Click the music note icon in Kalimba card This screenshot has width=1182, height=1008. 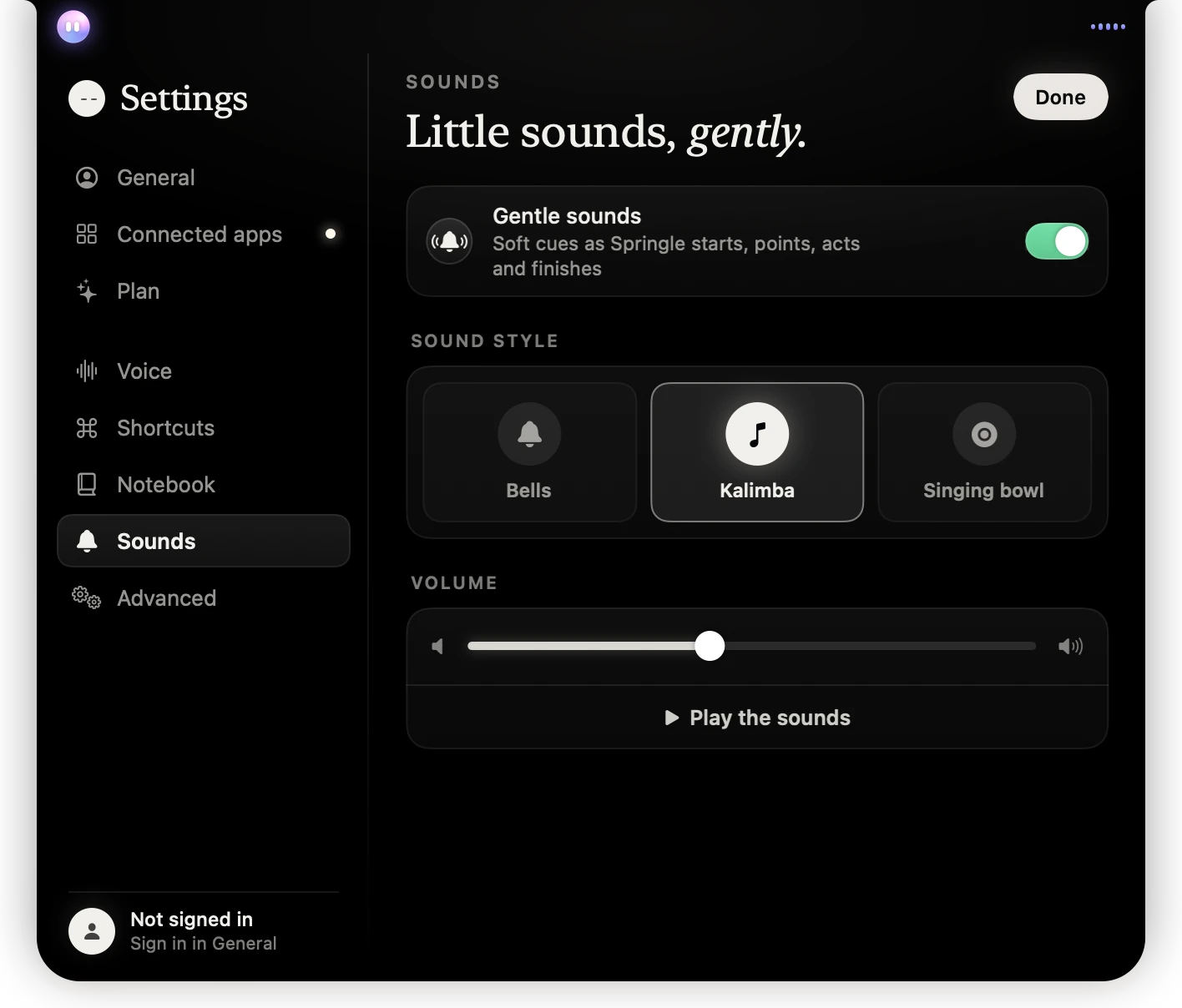[757, 434]
